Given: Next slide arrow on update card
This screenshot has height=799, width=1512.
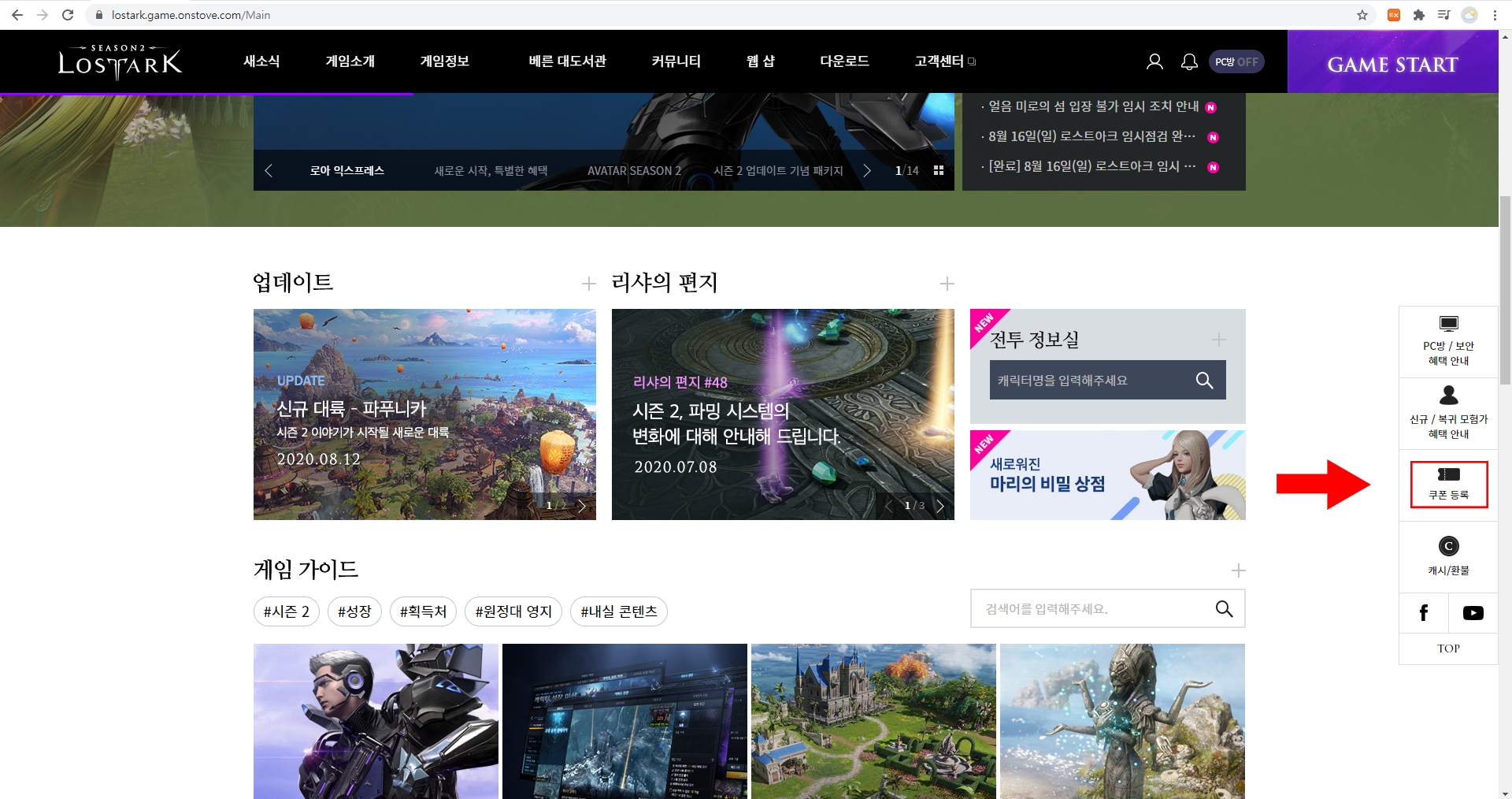Looking at the screenshot, I should (x=582, y=506).
